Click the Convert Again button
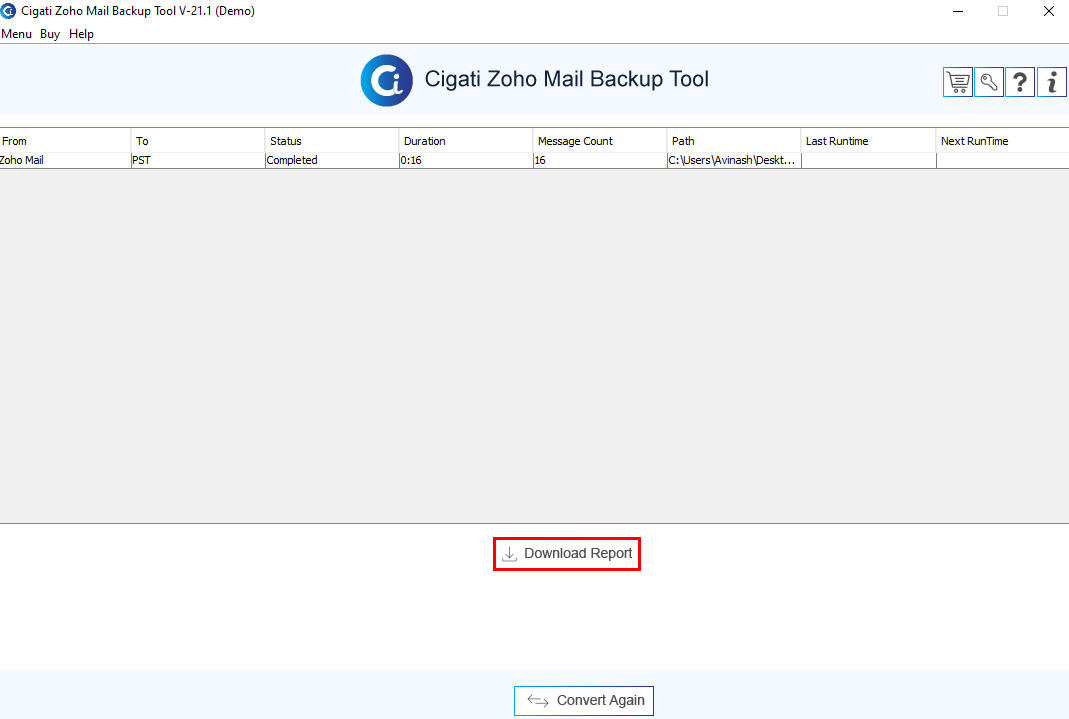The height and width of the screenshot is (719, 1069). tap(584, 701)
